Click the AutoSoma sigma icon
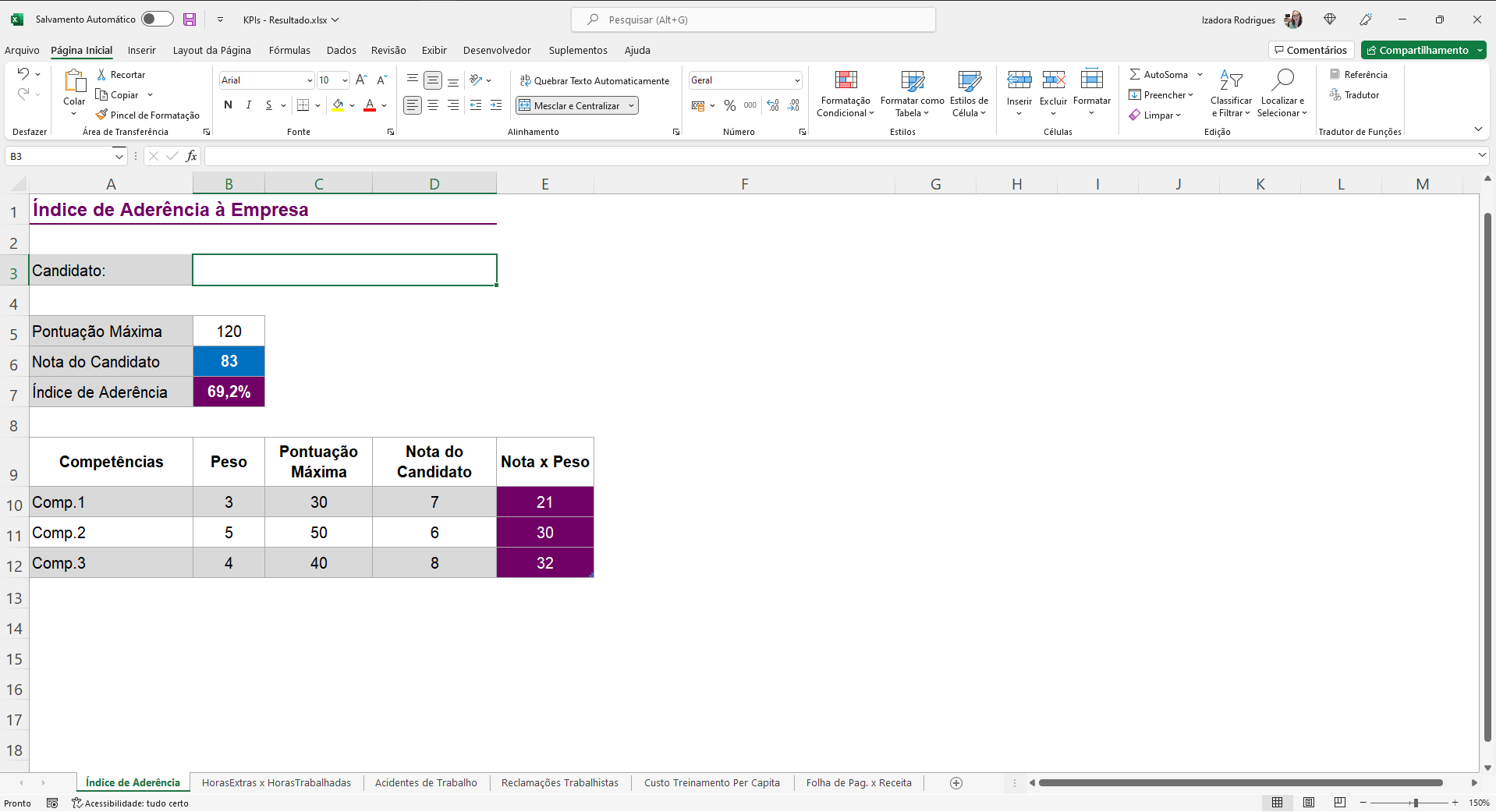Screen dimensions: 1496x812 1135,75
